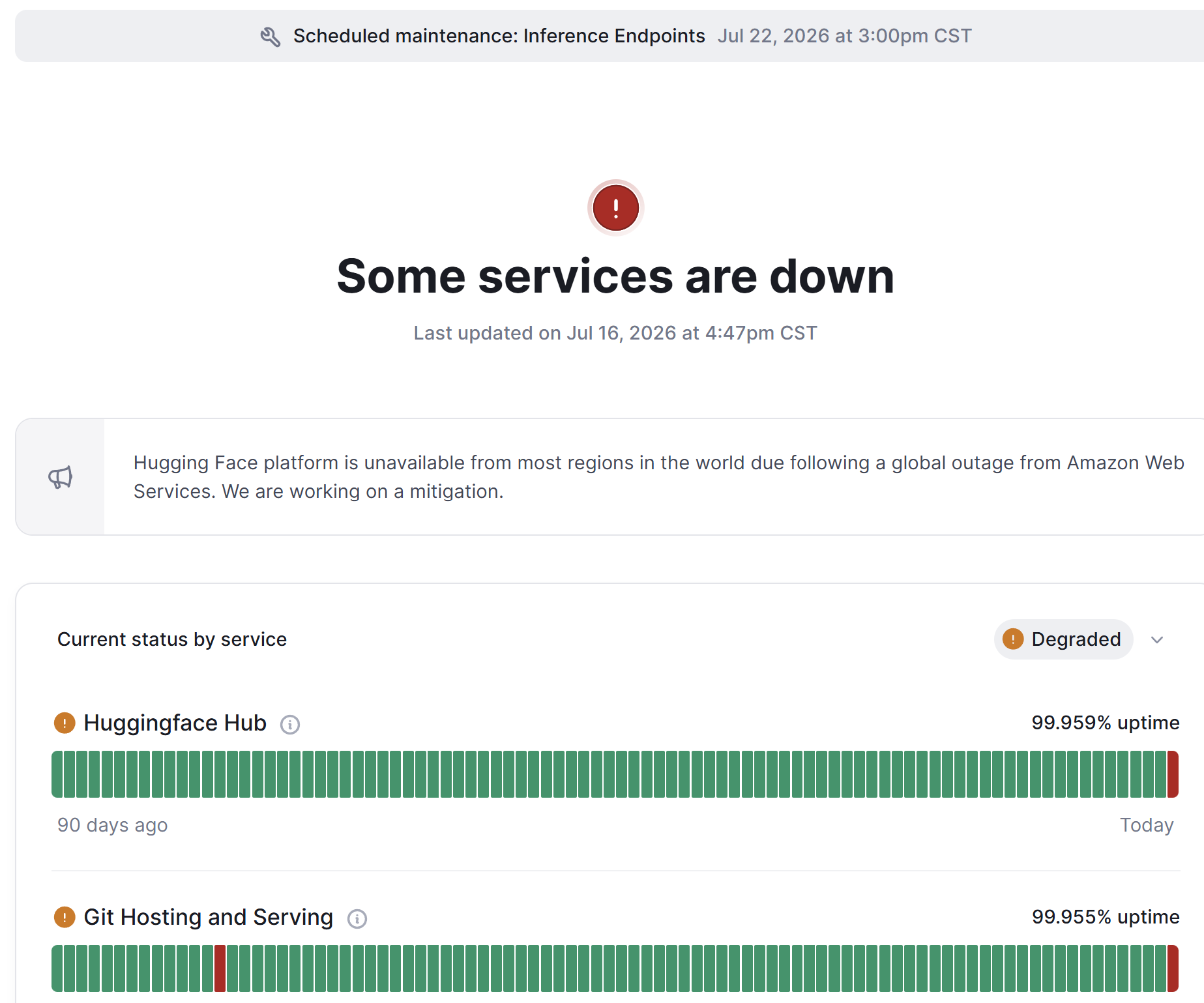Click the red today bar of Huggingface Hub
Screen dimensions: 1204x1003
pos(1173,774)
